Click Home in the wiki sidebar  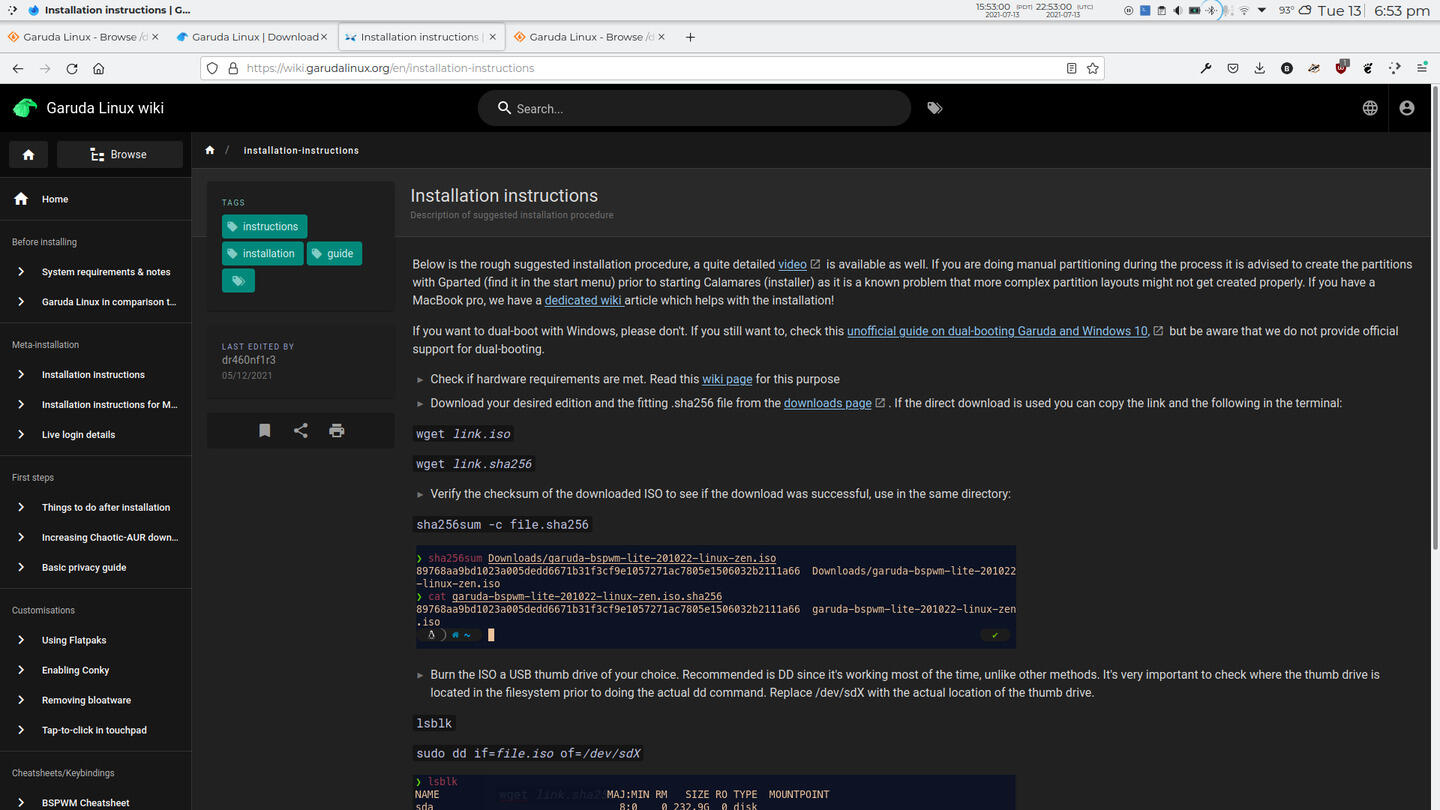(x=95, y=199)
